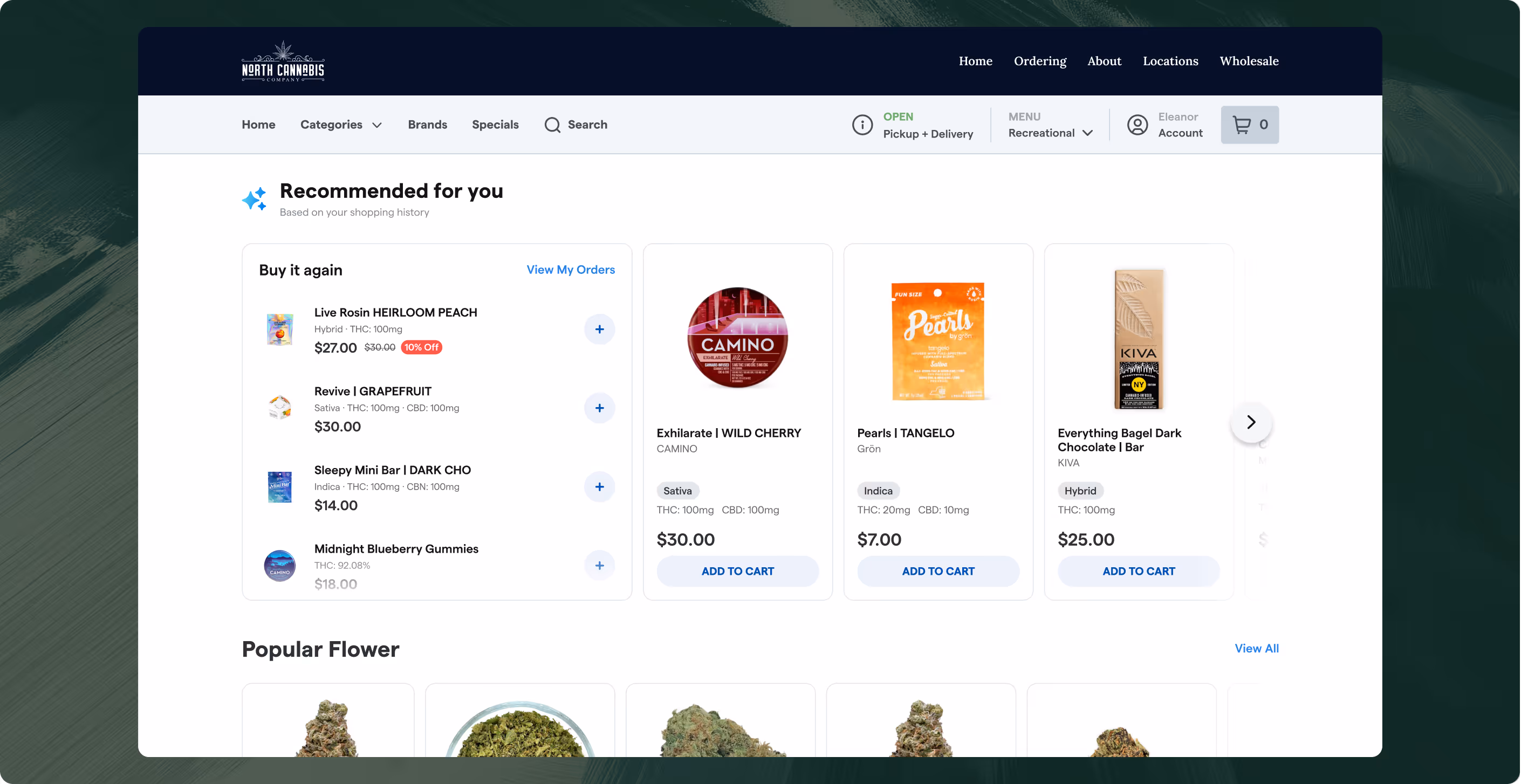
Task: Click the store info circle icon
Action: point(862,125)
